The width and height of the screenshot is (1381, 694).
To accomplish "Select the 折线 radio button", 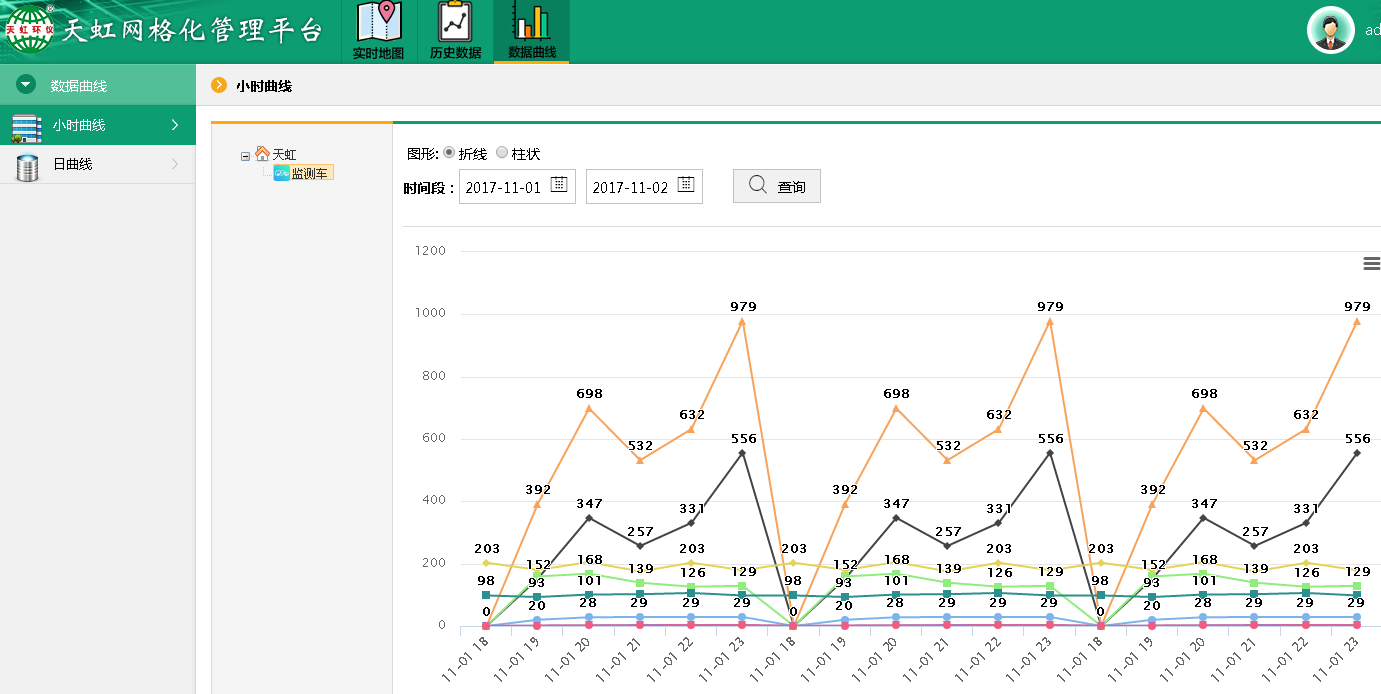I will (x=449, y=153).
